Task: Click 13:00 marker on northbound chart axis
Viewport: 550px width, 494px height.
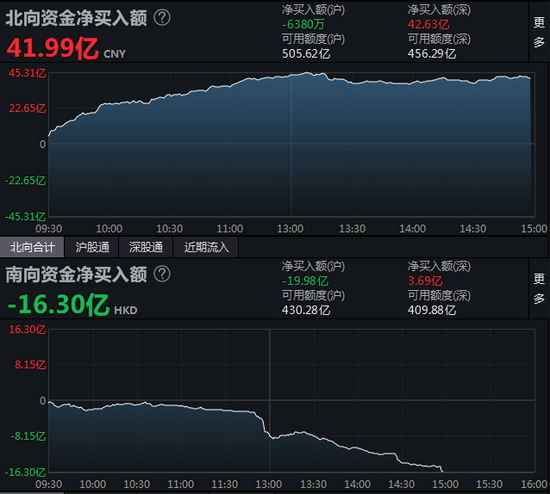Action: point(290,229)
